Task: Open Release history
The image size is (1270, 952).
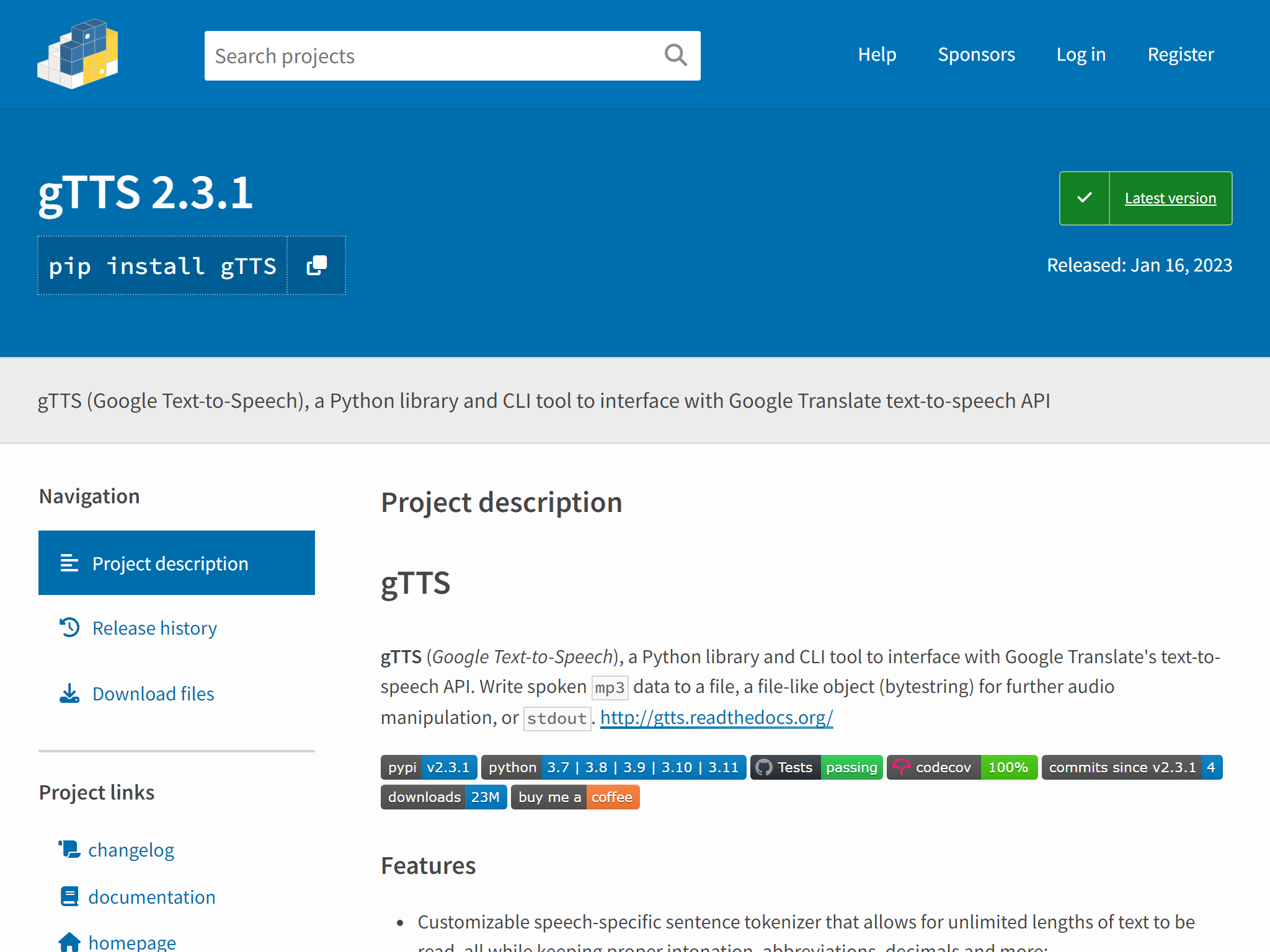Action: coord(154,628)
